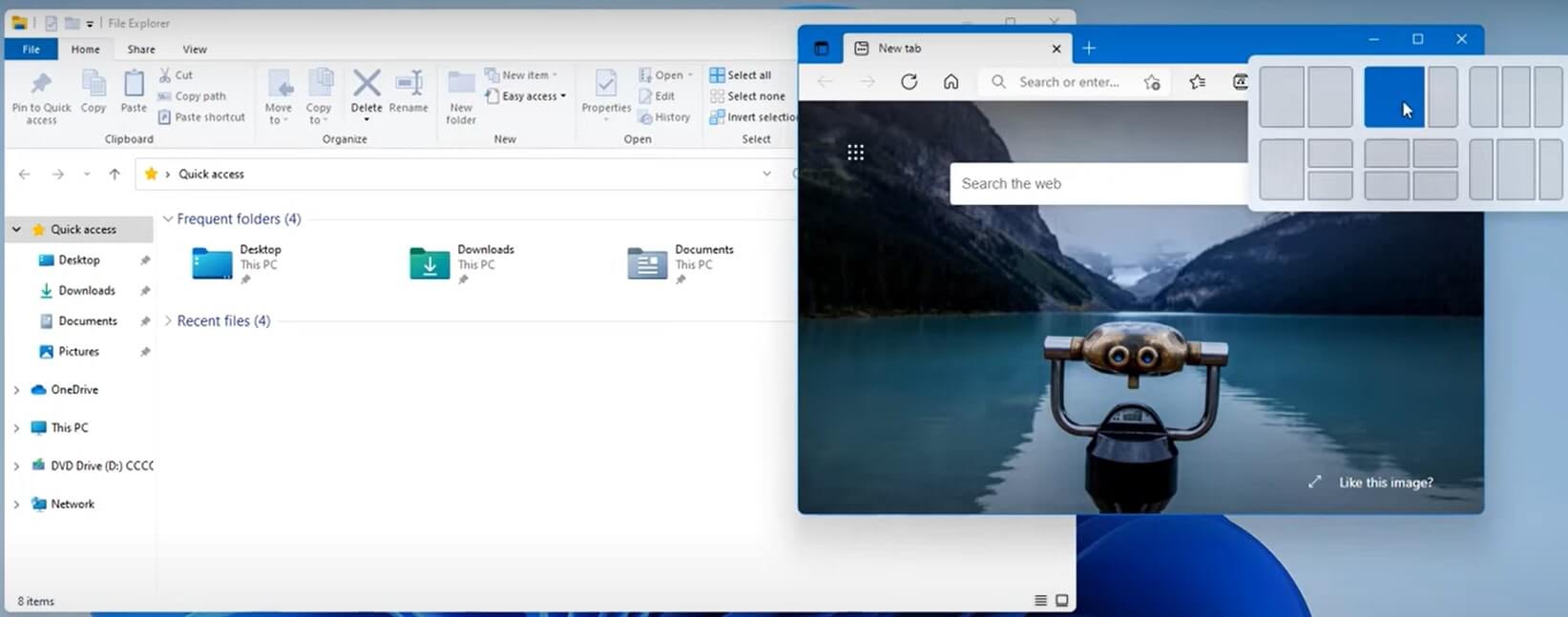Switch to large icons view in status bar
1568x617 pixels.
click(1061, 601)
